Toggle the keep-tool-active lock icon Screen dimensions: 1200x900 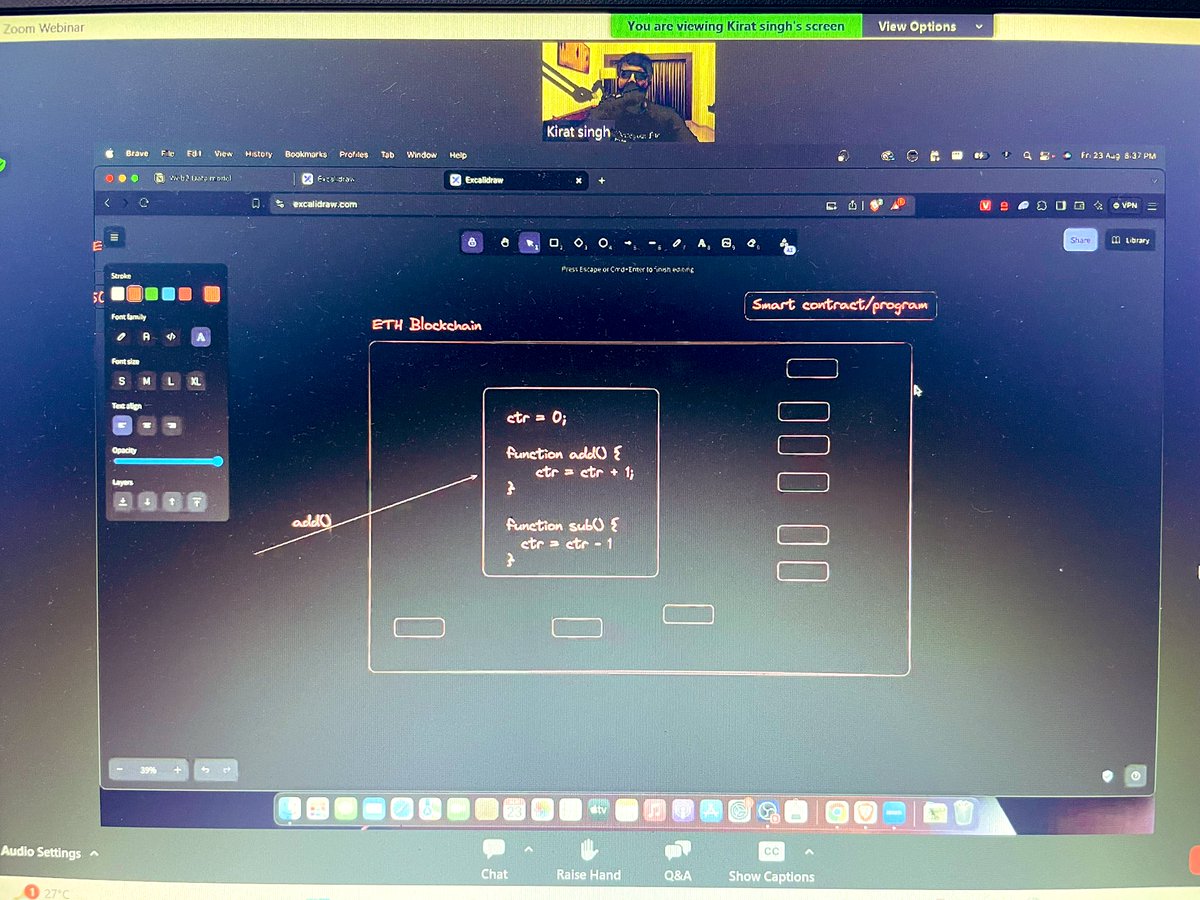tap(473, 242)
